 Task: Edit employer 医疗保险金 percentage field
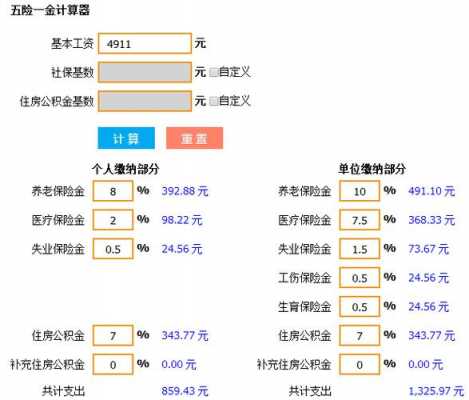359,220
